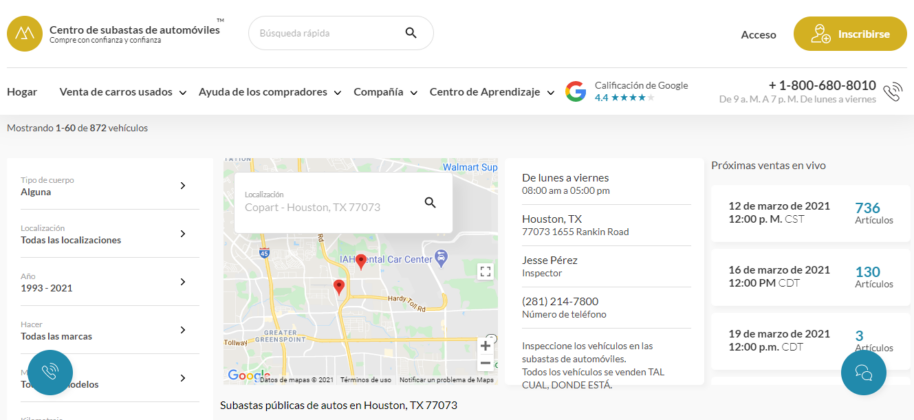Click the phone icon beside 1-800-680-8010
Viewport: 914px width, 420px height.
click(892, 93)
